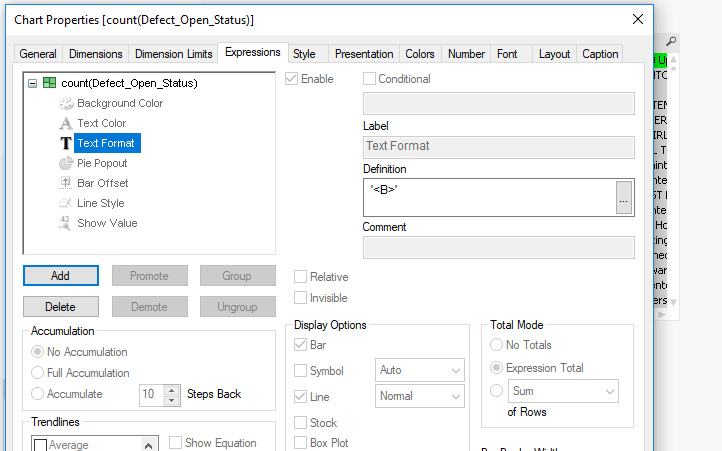Click the Background Color palette icon
The width and height of the screenshot is (722, 451).
pyautogui.click(x=66, y=103)
